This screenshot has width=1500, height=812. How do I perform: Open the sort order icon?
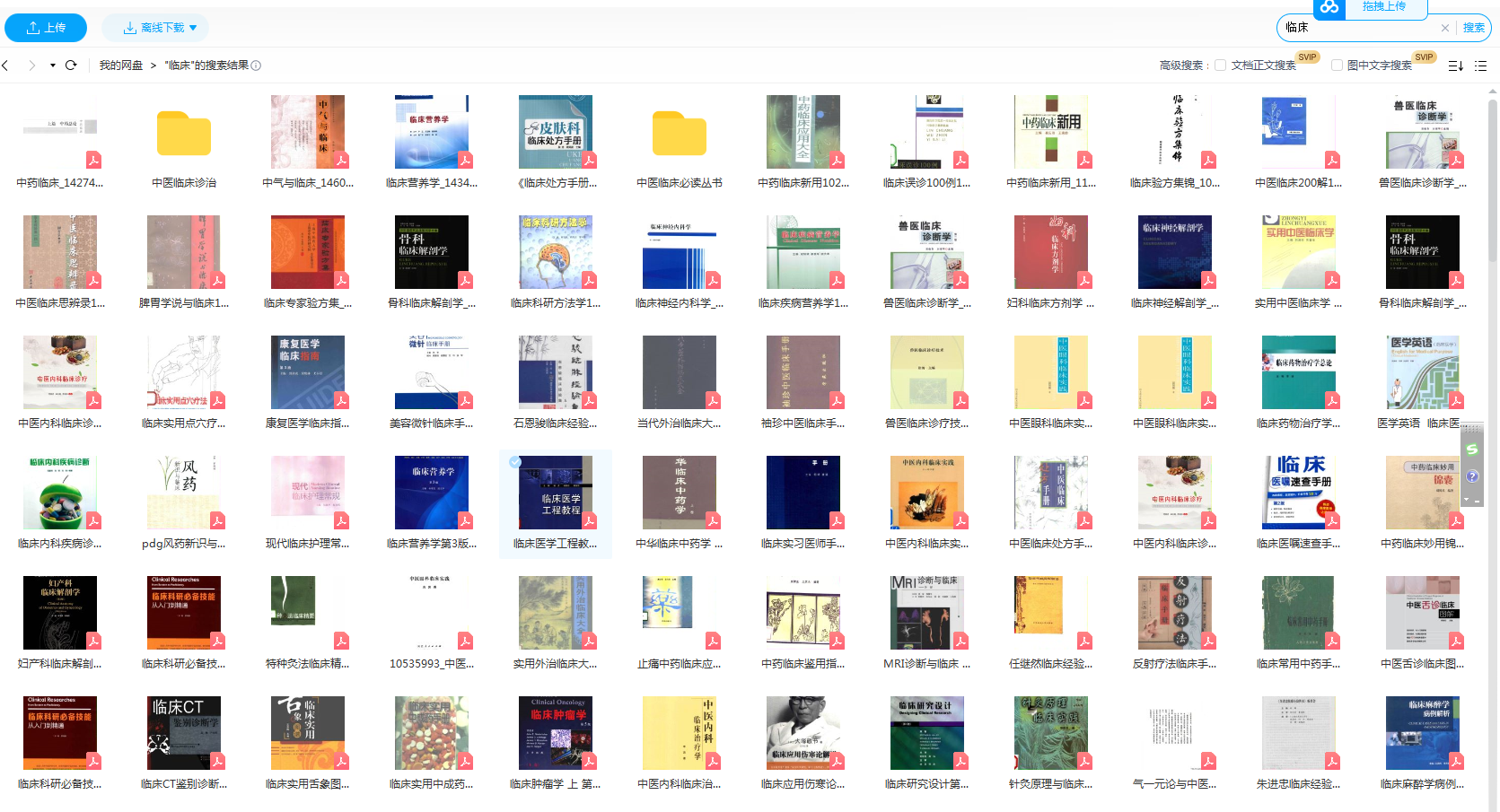[x=1455, y=65]
